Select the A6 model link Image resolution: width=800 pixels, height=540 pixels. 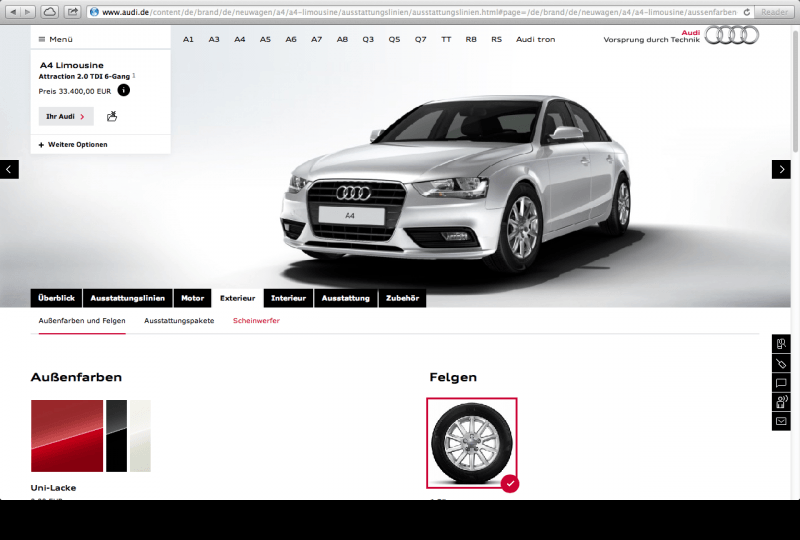point(291,39)
